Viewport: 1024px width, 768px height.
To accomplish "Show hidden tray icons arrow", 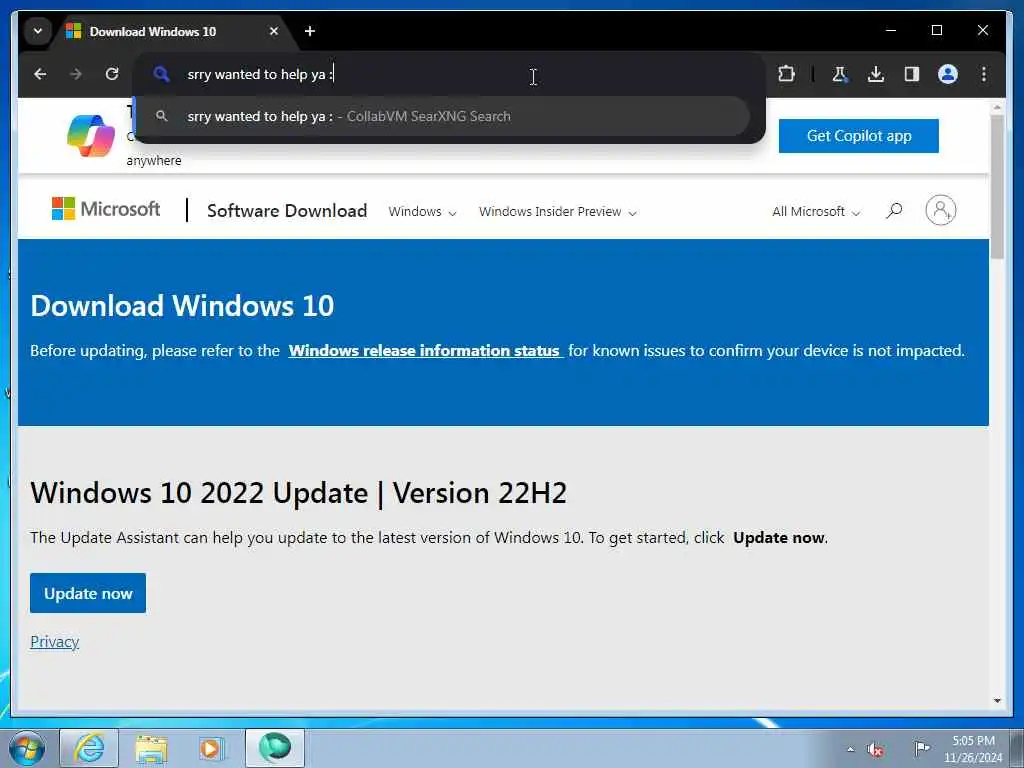I will [850, 749].
